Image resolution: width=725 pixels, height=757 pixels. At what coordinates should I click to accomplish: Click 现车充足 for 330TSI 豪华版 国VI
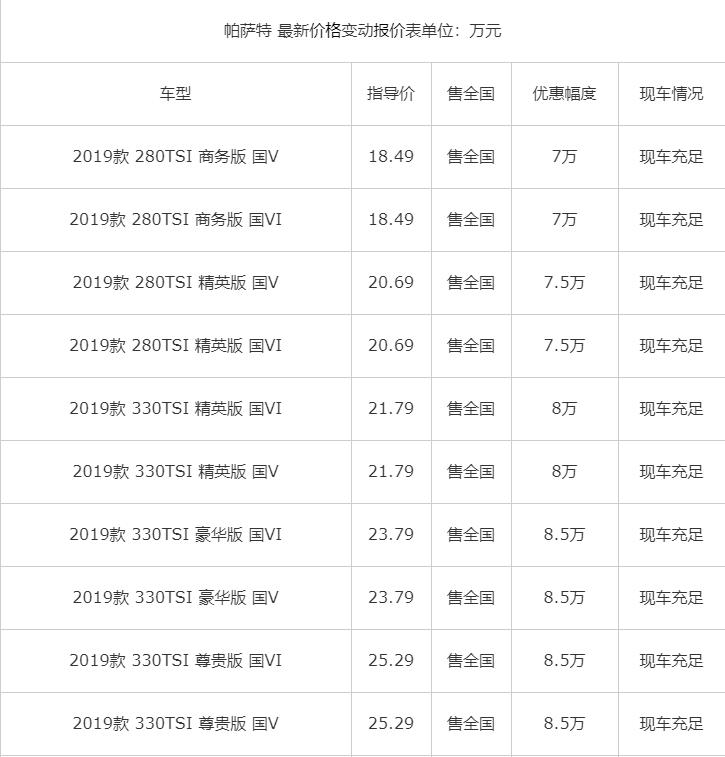coord(671,535)
